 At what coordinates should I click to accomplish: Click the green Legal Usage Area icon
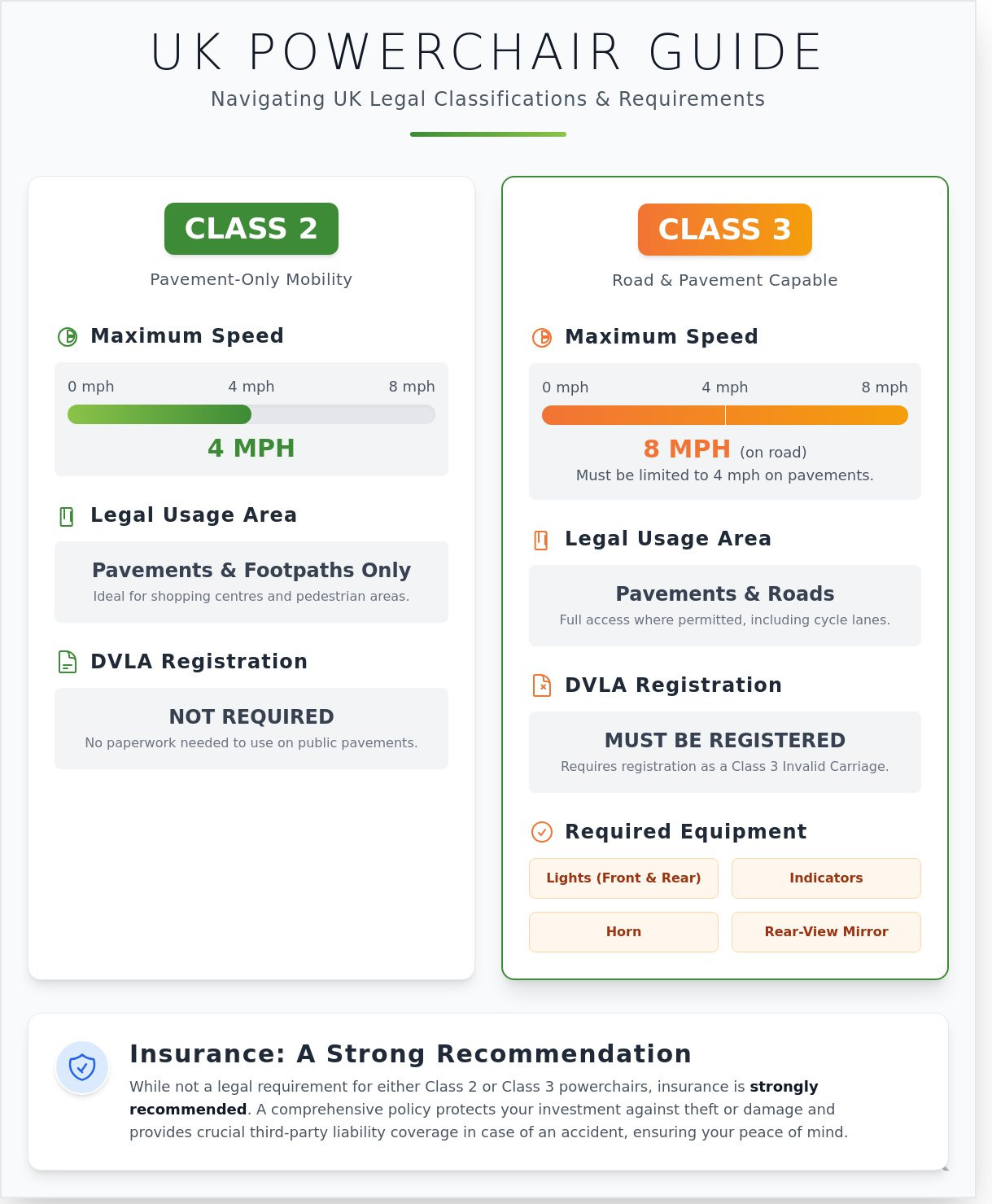coord(68,516)
